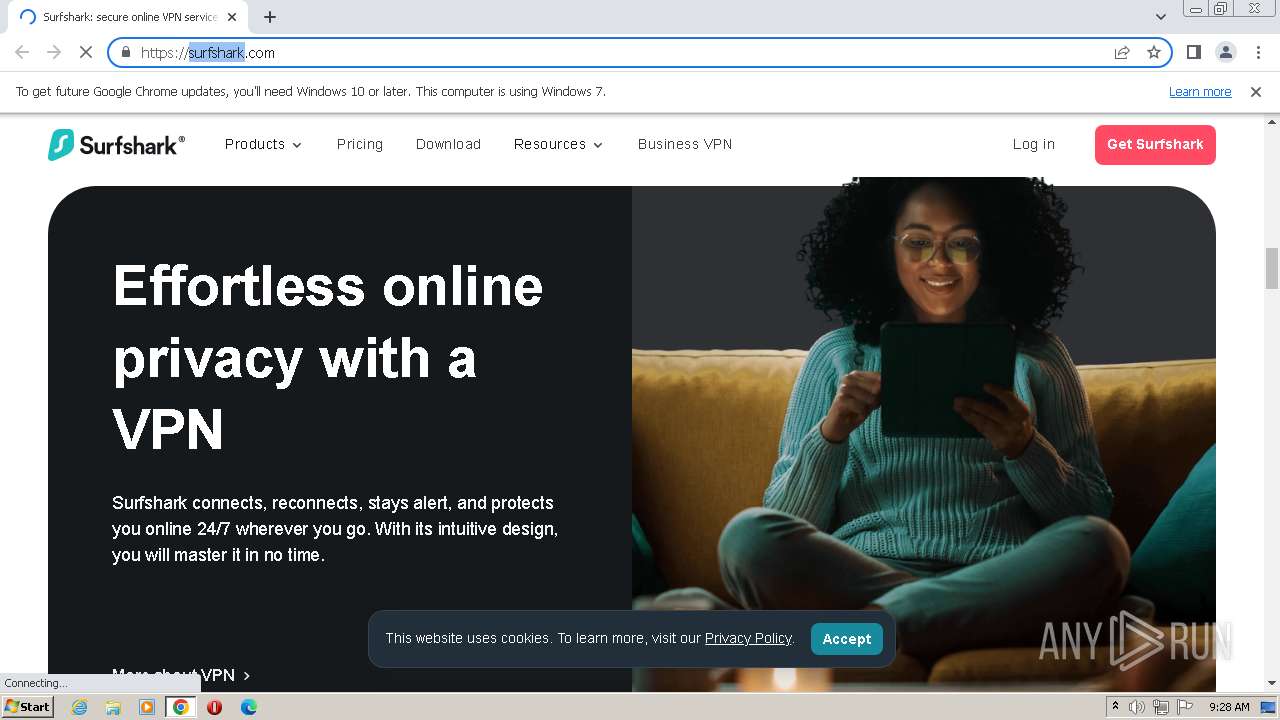The image size is (1280, 720).
Task: Open the media player taskbar icon
Action: click(147, 707)
